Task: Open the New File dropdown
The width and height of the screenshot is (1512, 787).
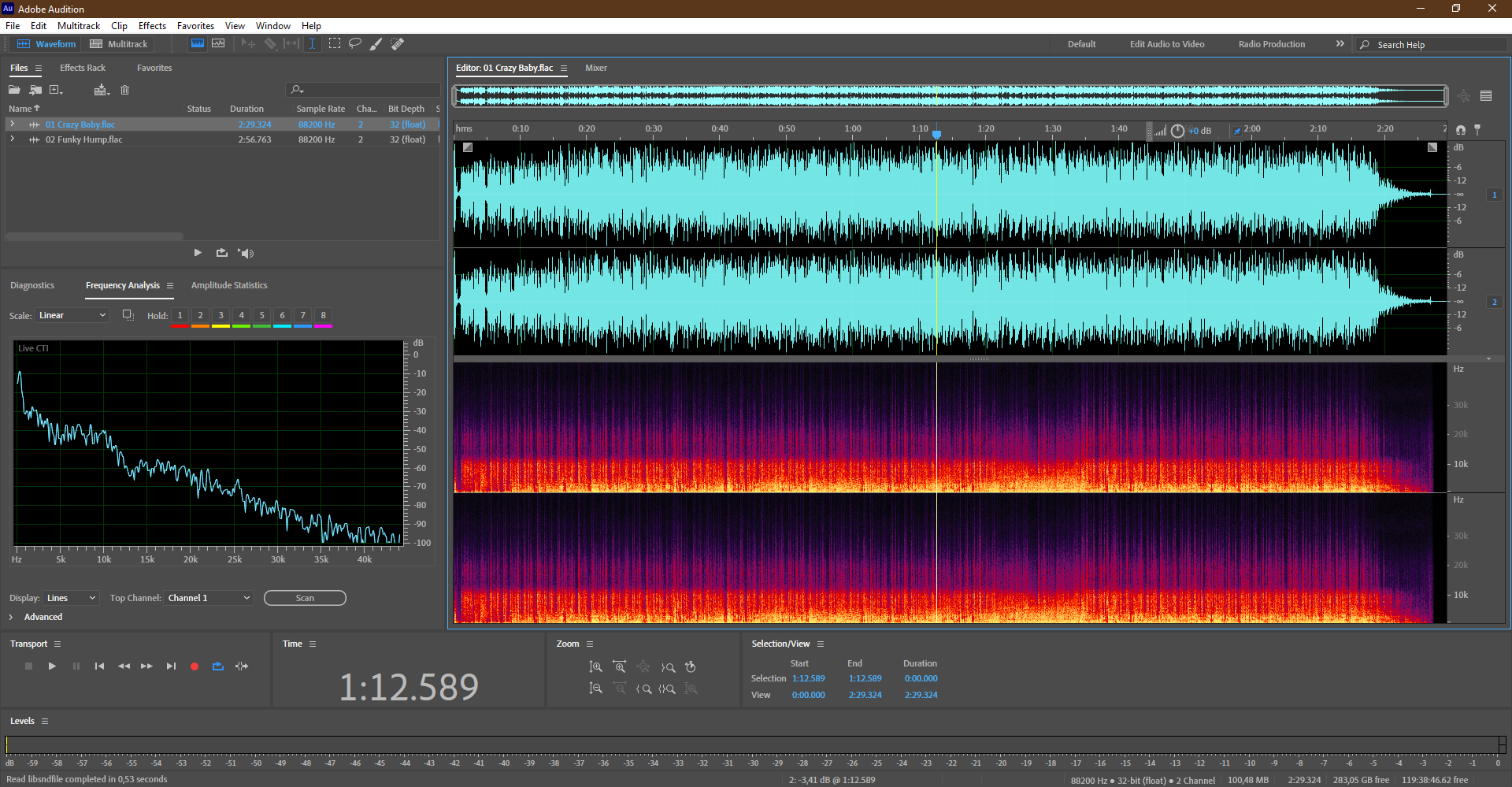Action: pos(57,90)
